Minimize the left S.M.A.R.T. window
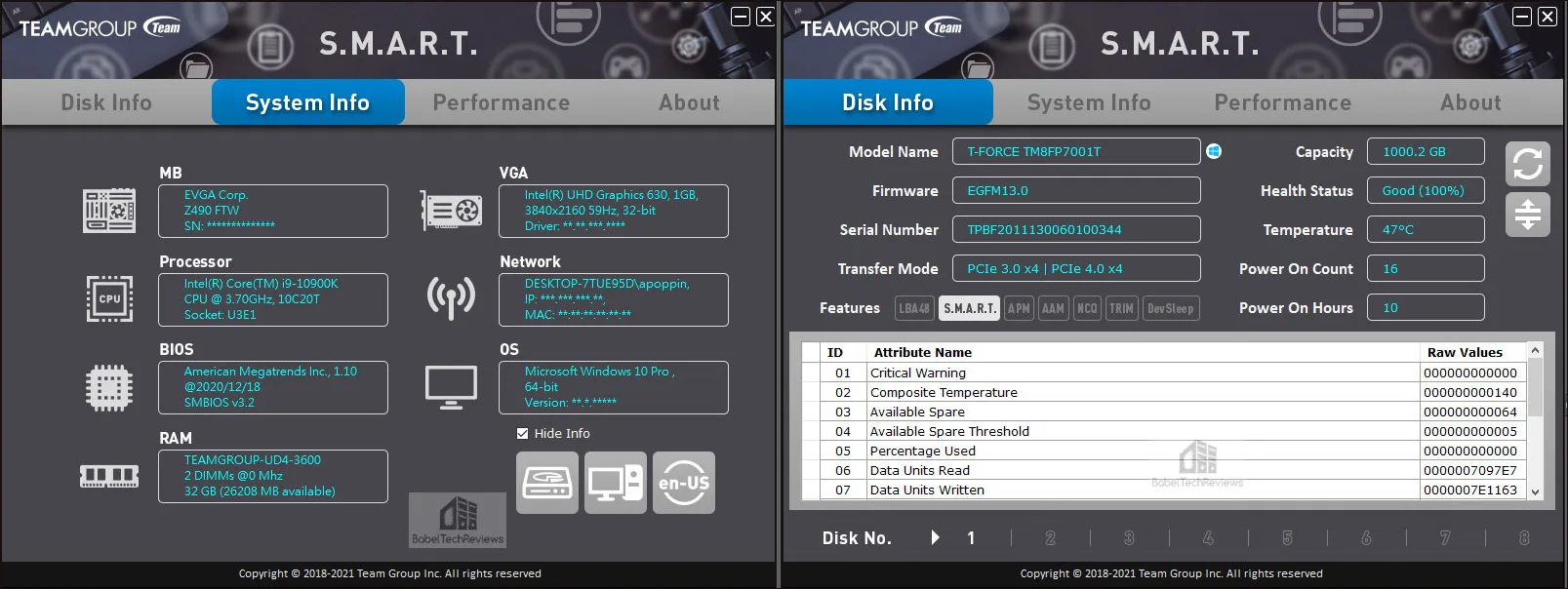Viewport: 1568px width, 589px height. tap(741, 17)
